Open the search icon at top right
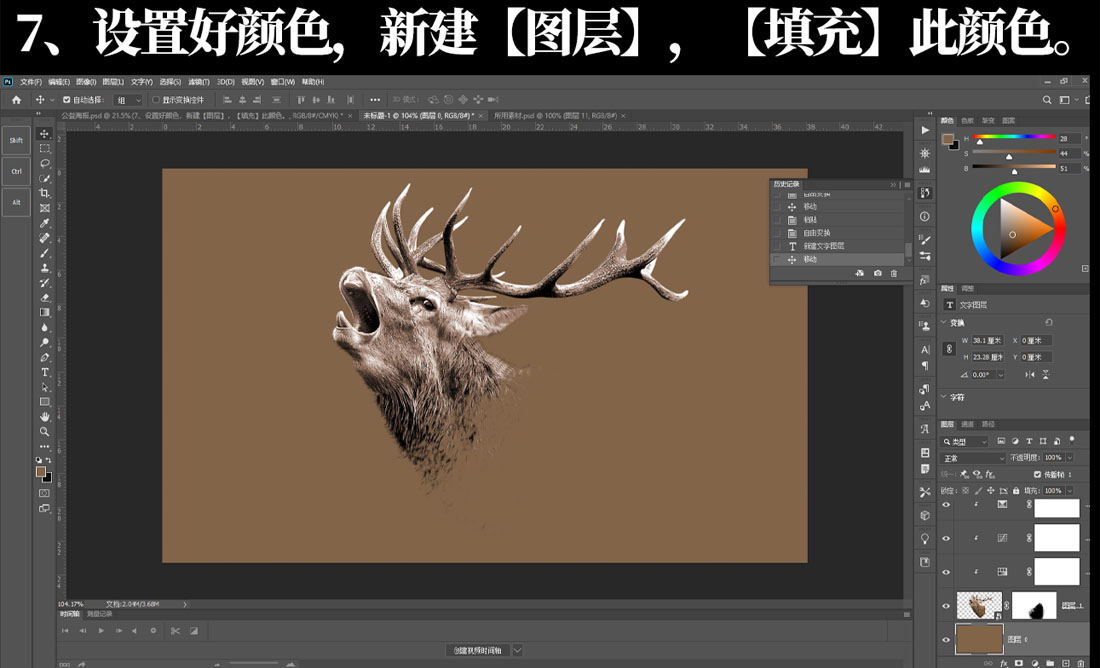This screenshot has width=1100, height=668. pos(1047,100)
